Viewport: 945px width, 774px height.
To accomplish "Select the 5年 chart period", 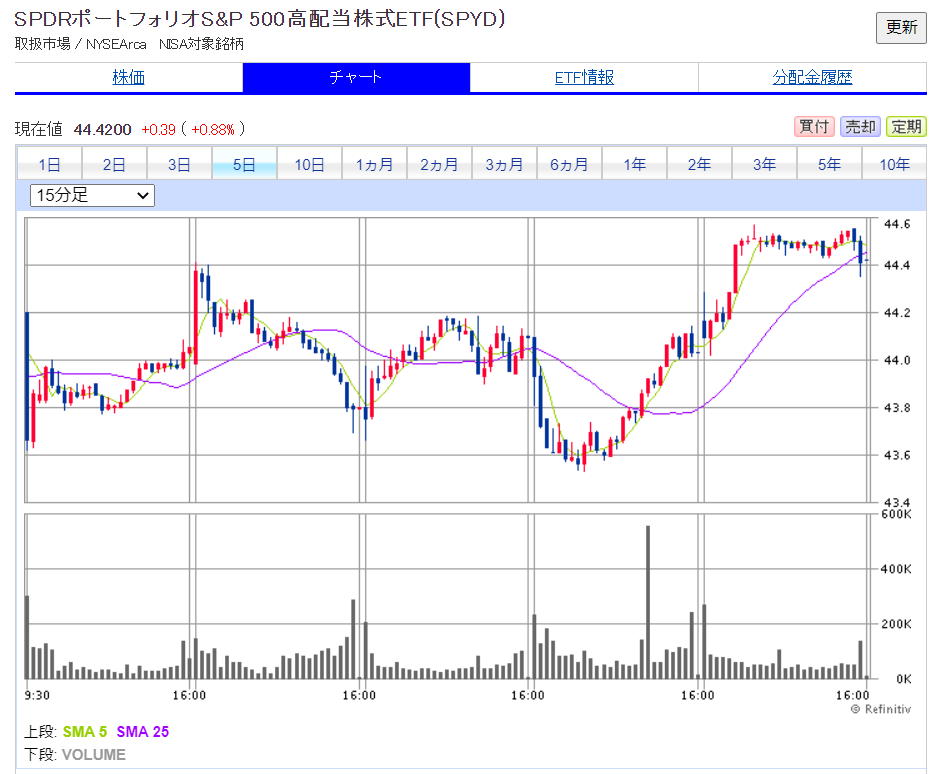I will pos(830,164).
